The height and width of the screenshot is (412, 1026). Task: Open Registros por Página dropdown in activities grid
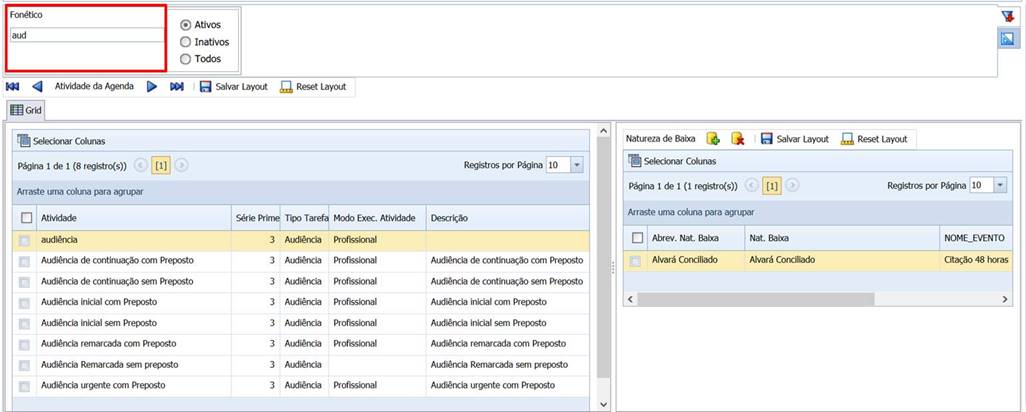click(x=577, y=165)
